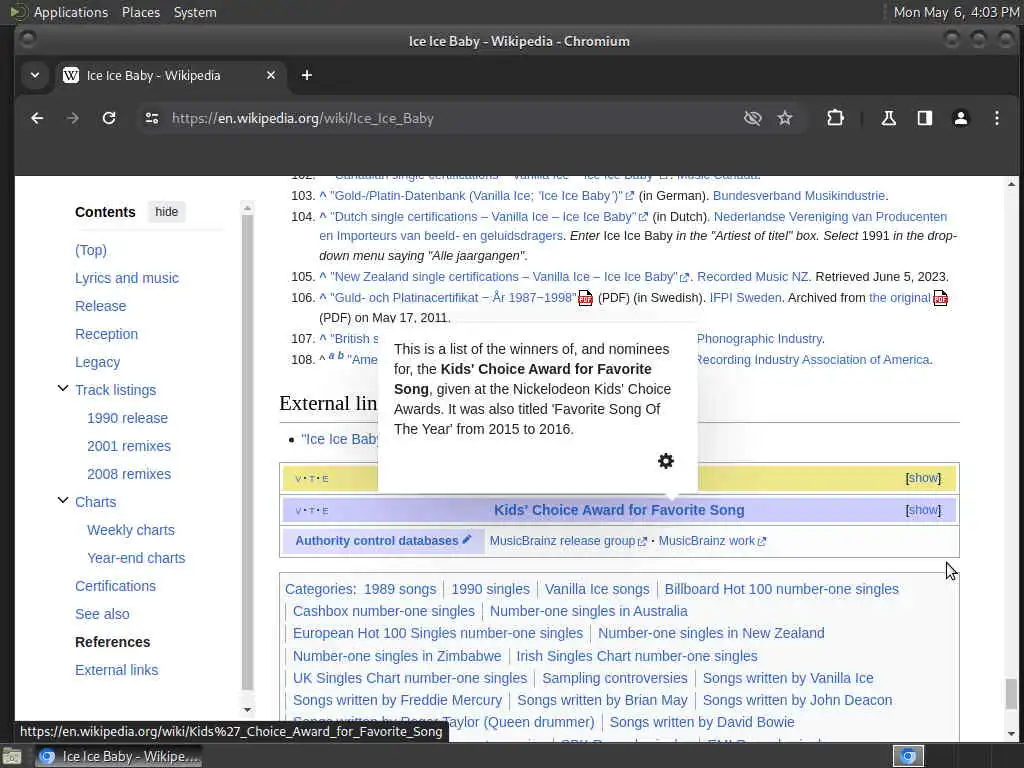Click the crossed-out eye tracking icon
This screenshot has height=768, width=1024.
752,118
